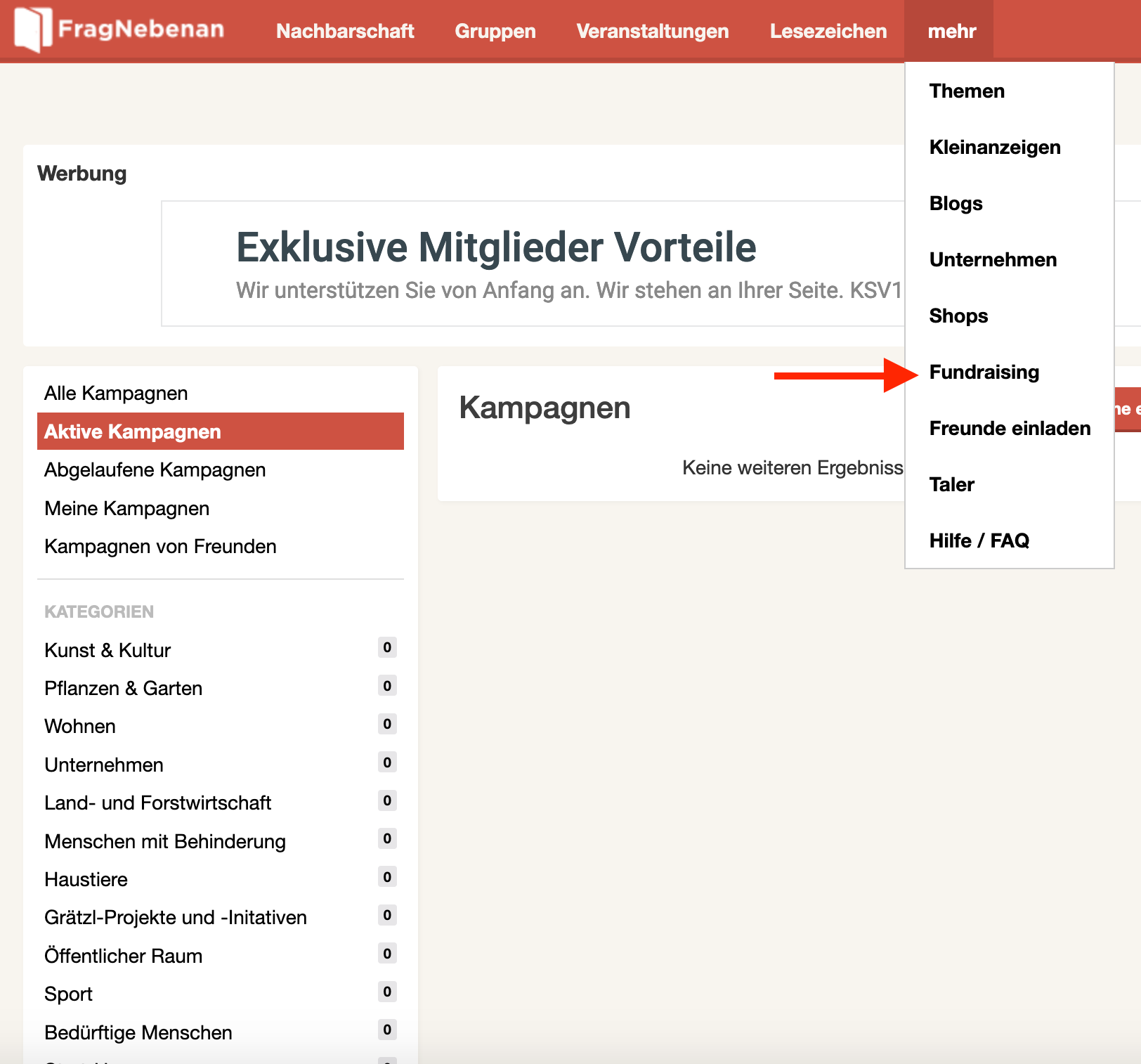Screen dimensions: 1141x1064
Task: Select Blogs in the mehr menu
Action: click(x=956, y=203)
